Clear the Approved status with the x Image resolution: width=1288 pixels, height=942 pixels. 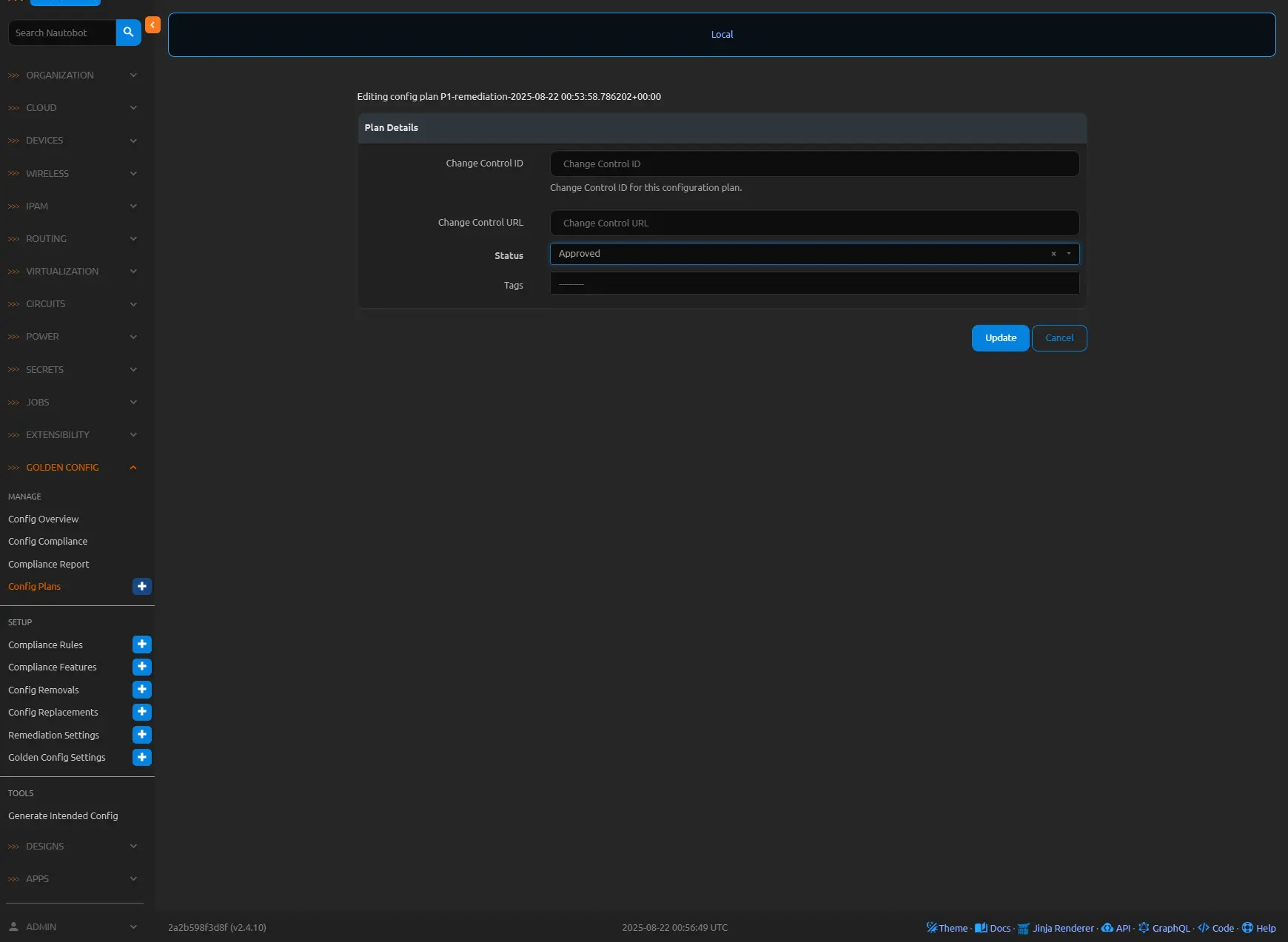(1053, 254)
